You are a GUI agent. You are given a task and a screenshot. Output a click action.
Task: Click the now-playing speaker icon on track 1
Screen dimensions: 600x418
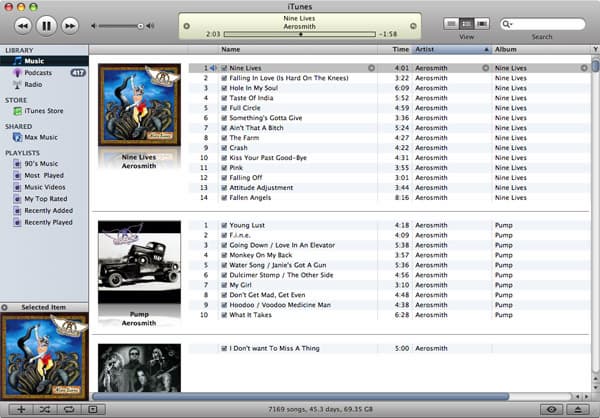coord(213,68)
